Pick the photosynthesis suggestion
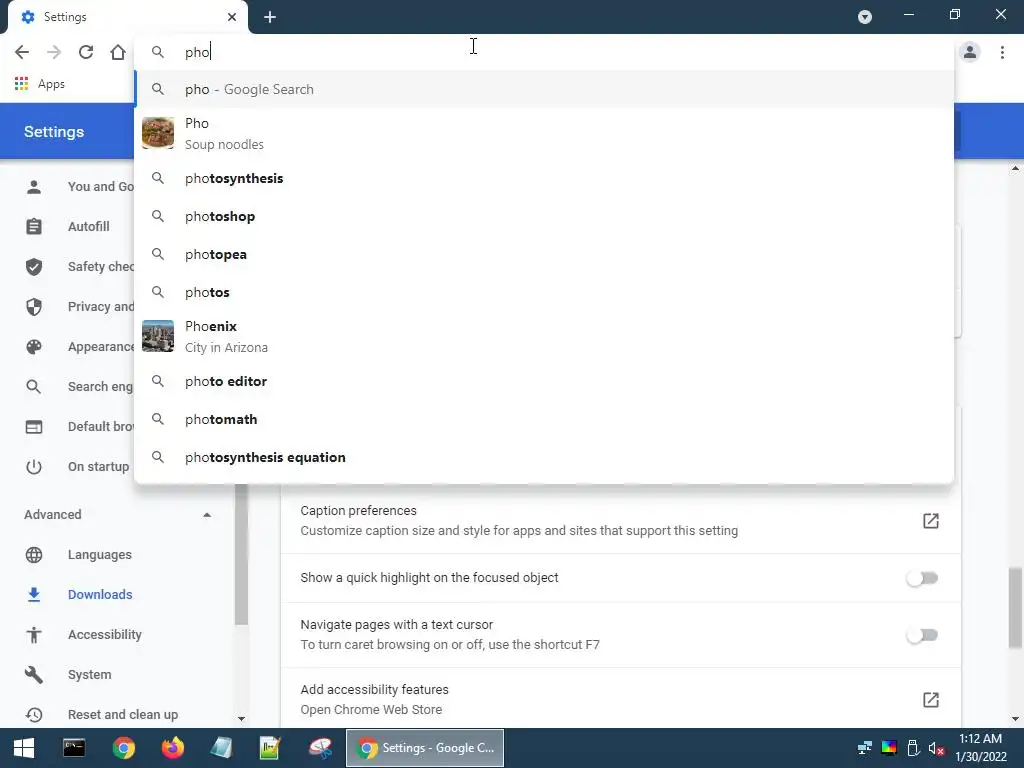 click(544, 178)
